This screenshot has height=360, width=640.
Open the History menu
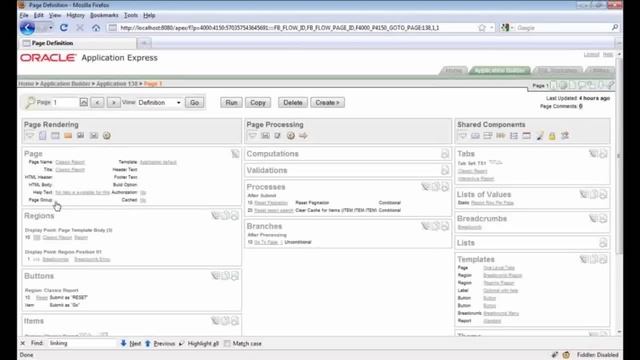75,15
